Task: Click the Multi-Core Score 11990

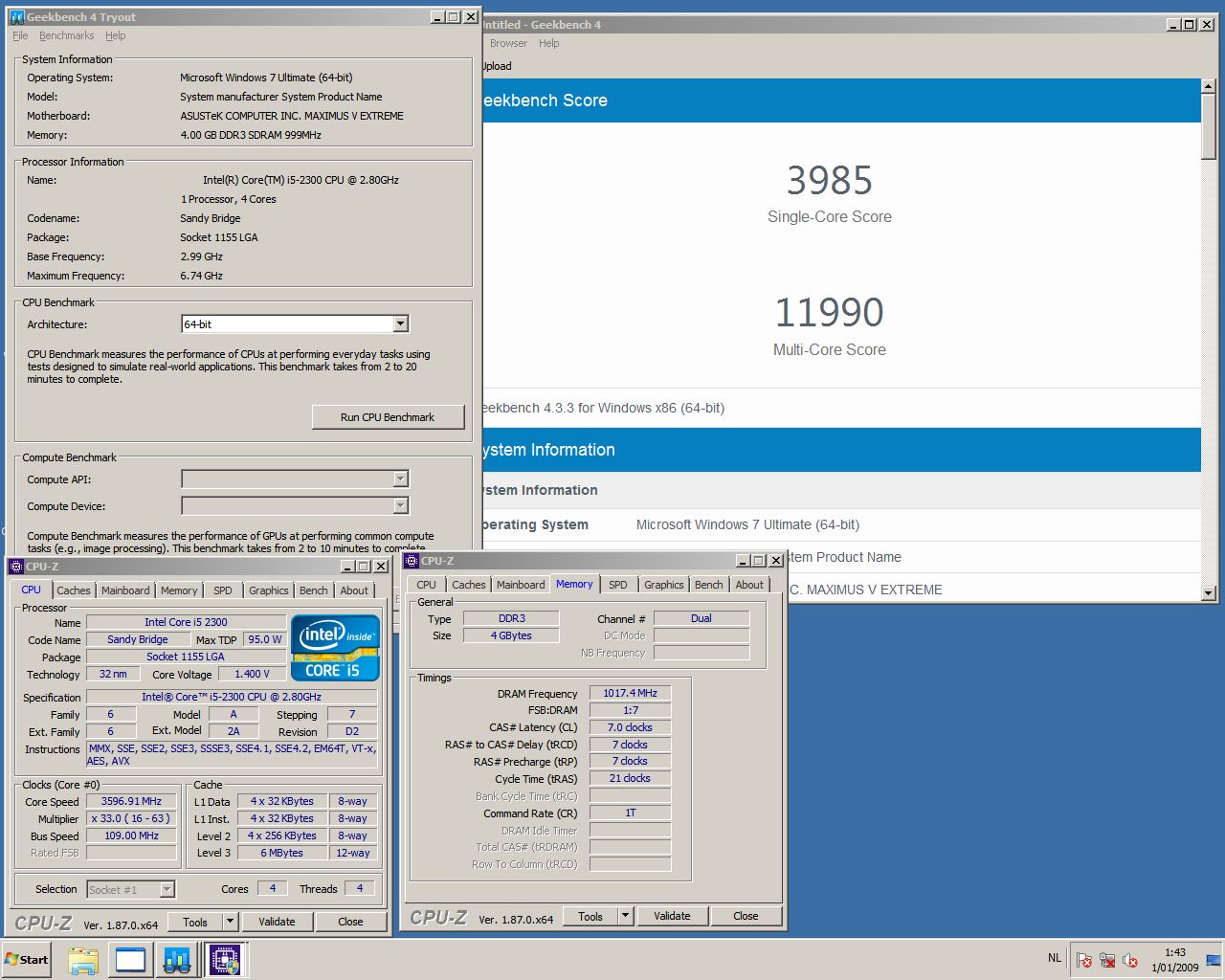Action: click(x=830, y=312)
